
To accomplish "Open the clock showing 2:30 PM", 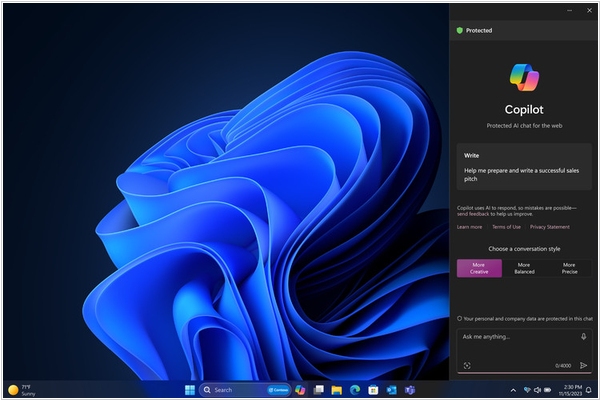I will click(570, 390).
